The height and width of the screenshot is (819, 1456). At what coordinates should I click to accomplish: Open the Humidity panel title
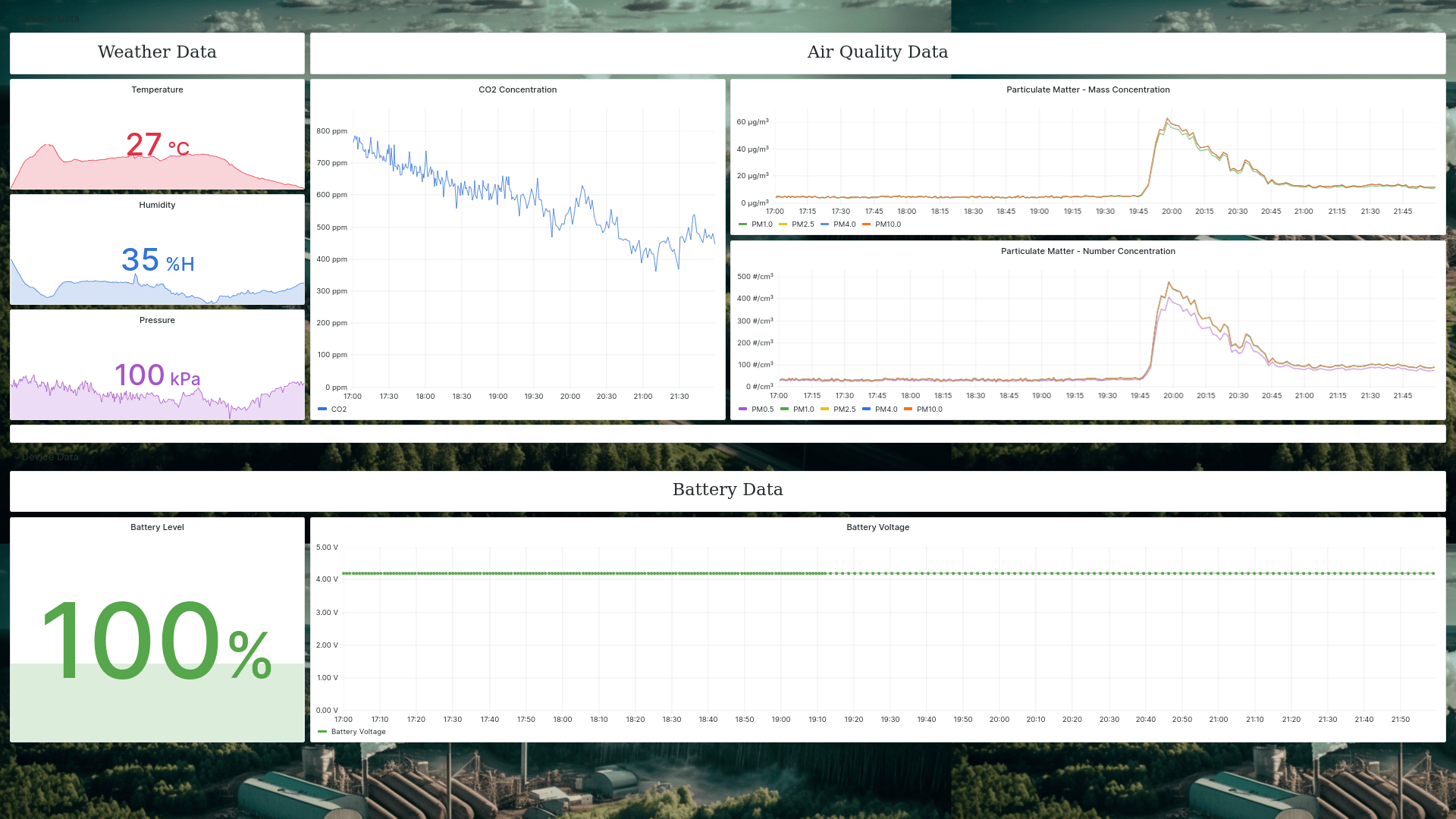157,205
